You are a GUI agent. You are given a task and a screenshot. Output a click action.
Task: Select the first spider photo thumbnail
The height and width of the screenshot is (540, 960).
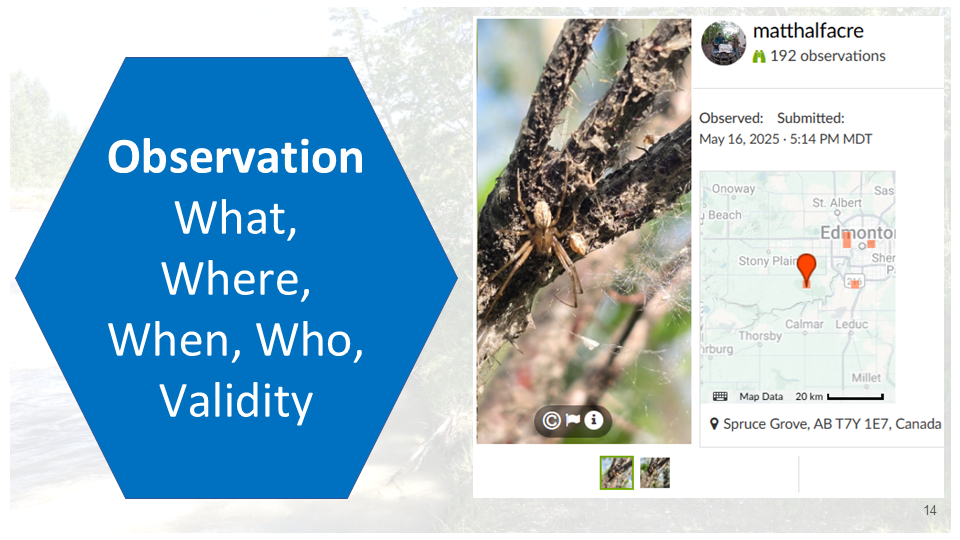[616, 472]
